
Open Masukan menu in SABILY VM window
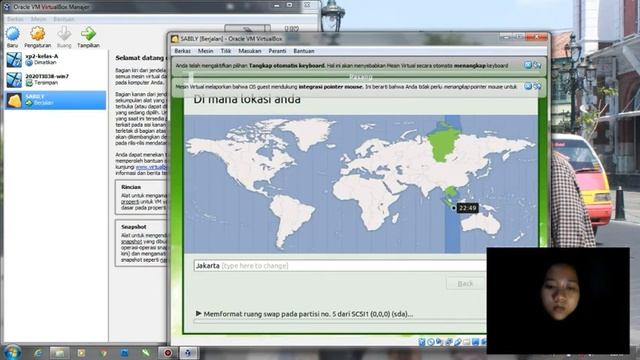pyautogui.click(x=250, y=51)
